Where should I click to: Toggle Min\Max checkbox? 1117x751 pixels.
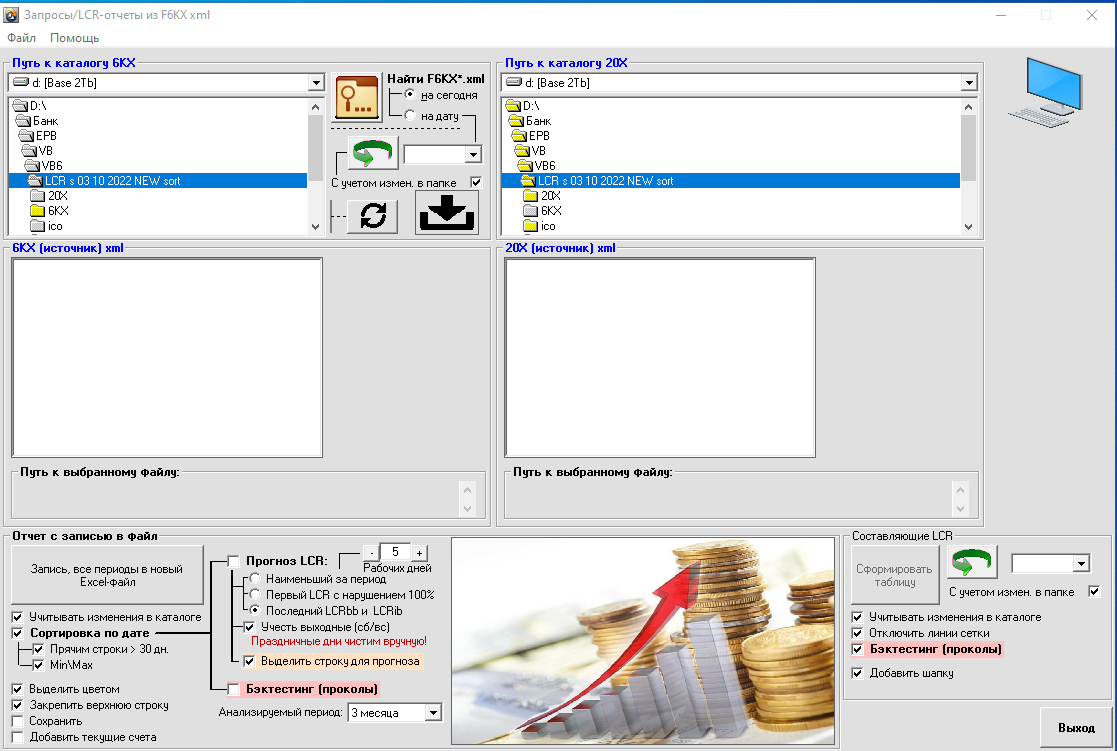click(38, 665)
